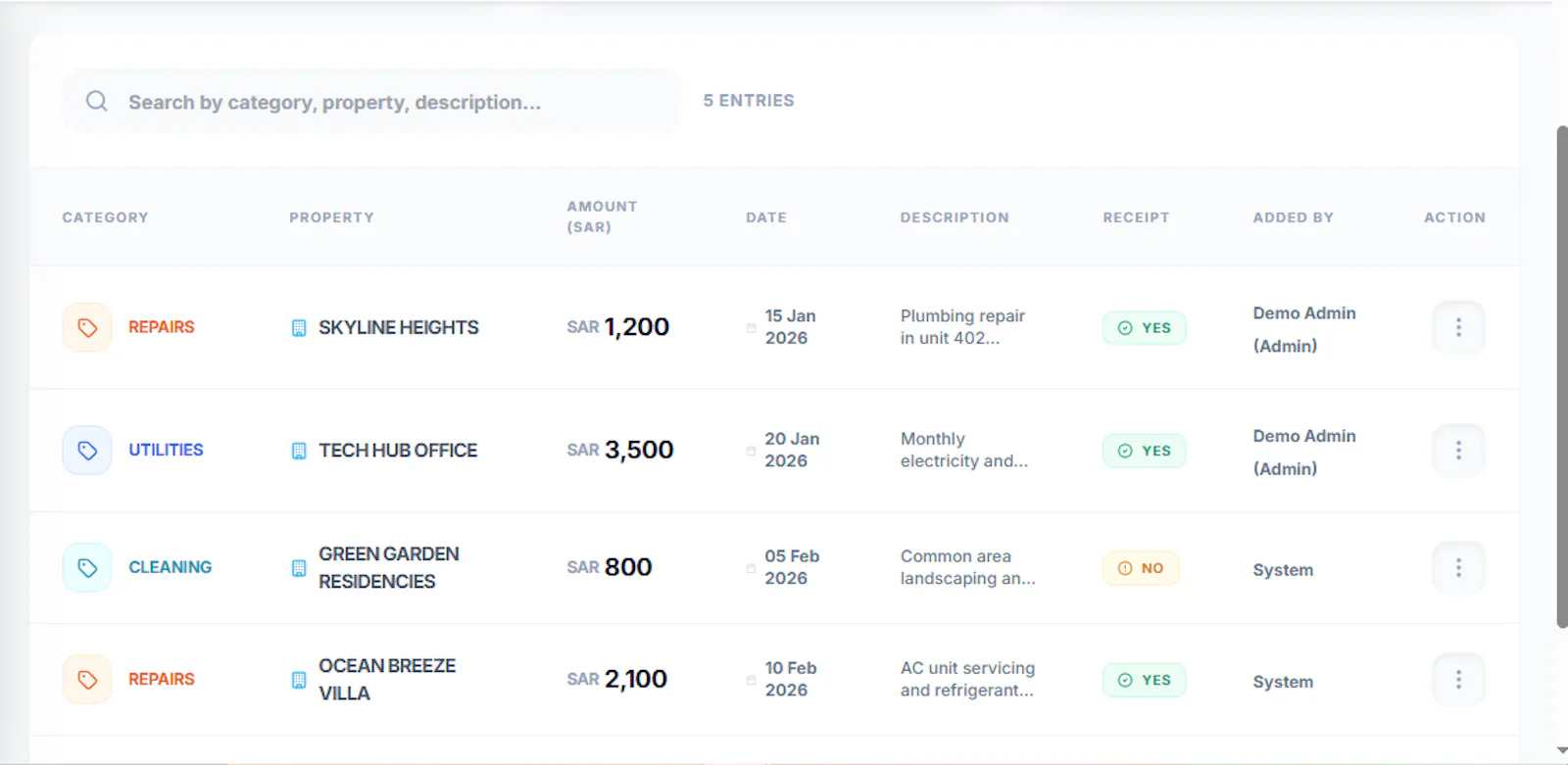Click the ADDED BY column header
Image resolution: width=1568 pixels, height=765 pixels.
click(x=1293, y=217)
